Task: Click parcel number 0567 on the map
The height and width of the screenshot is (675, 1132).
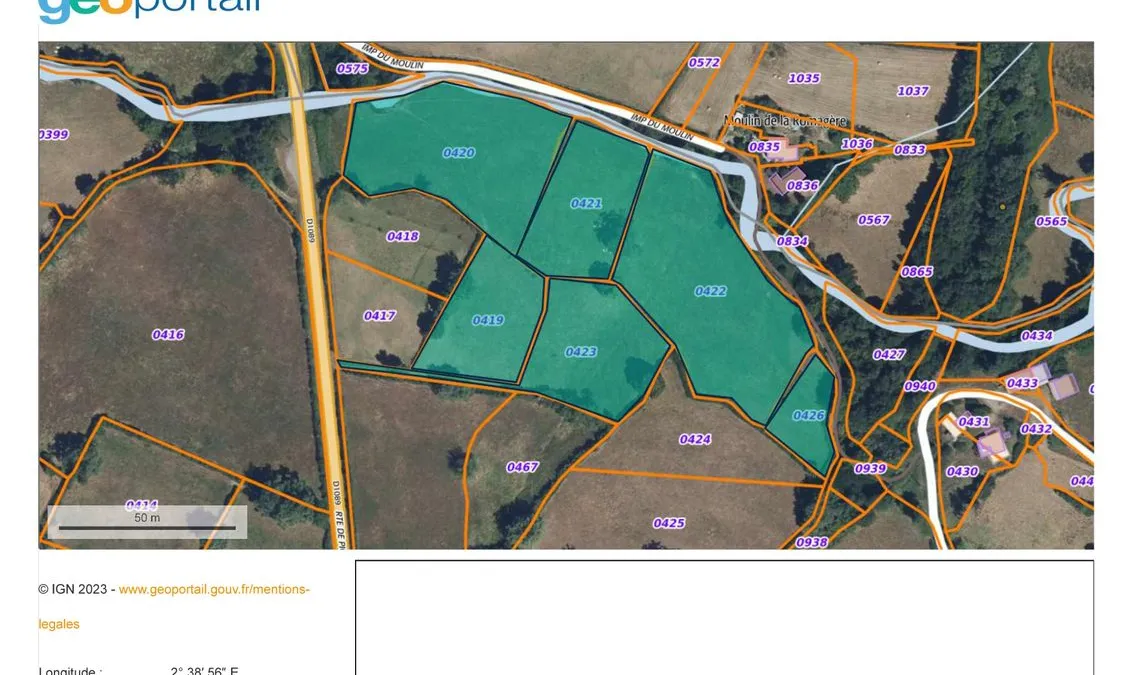Action: (874, 219)
